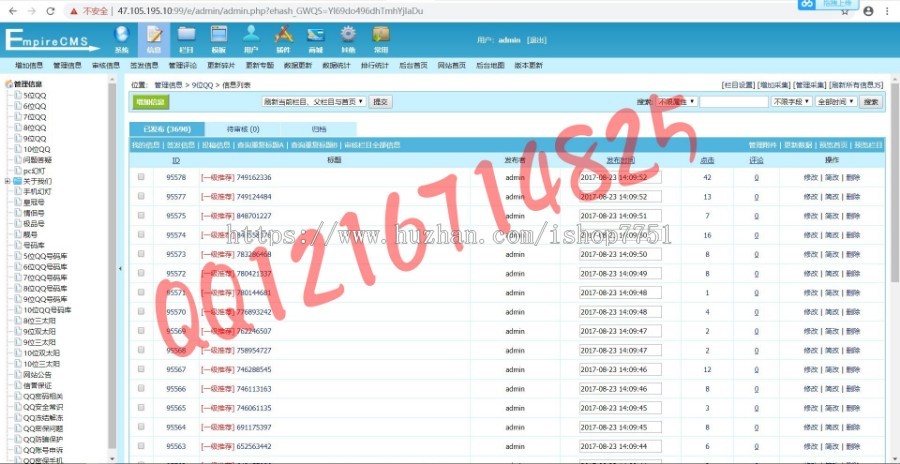This screenshot has width=900, height=464.
Task: Open the browser profile avatar icon
Action: (868, 11)
